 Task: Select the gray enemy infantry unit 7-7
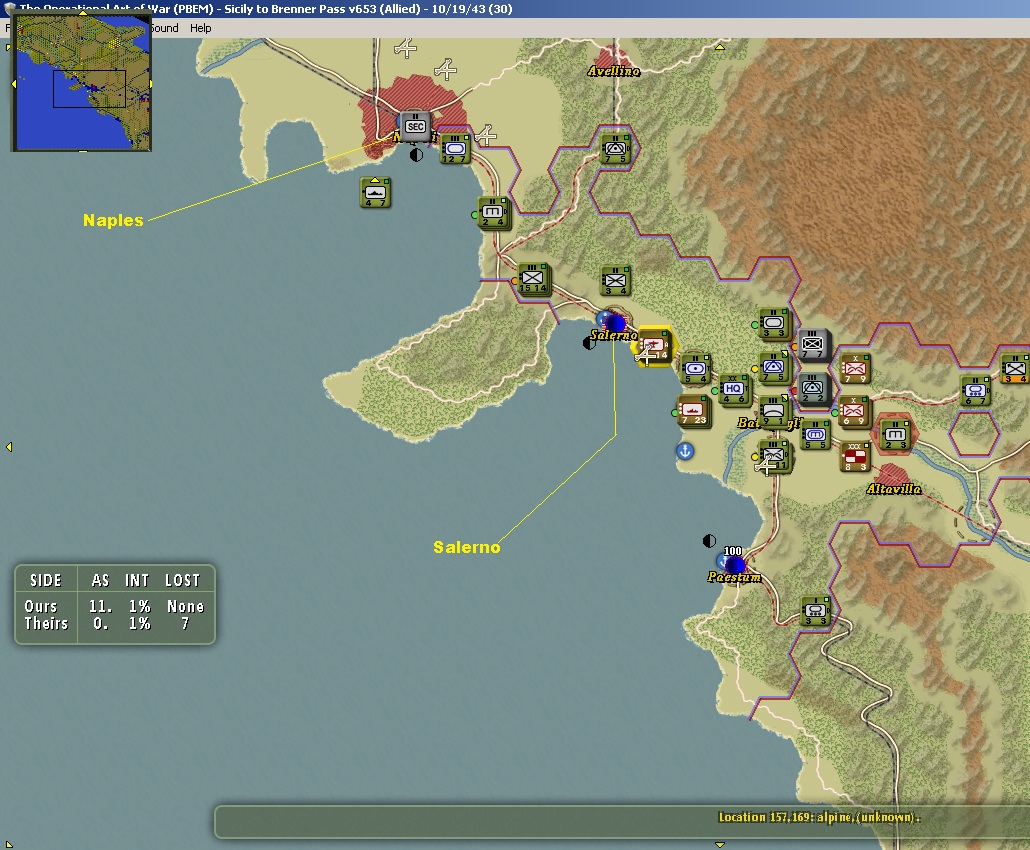(813, 345)
